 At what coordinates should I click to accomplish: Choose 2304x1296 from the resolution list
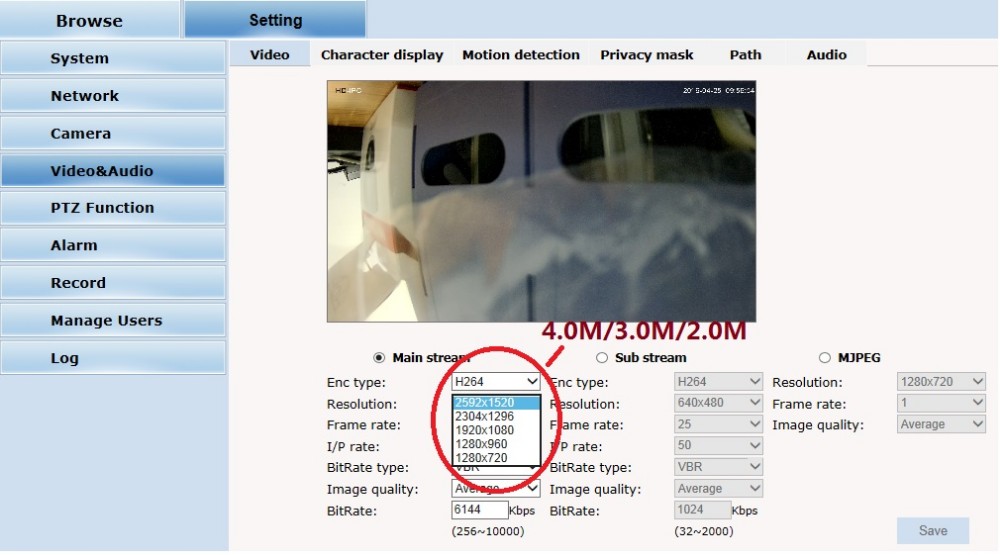tap(485, 416)
